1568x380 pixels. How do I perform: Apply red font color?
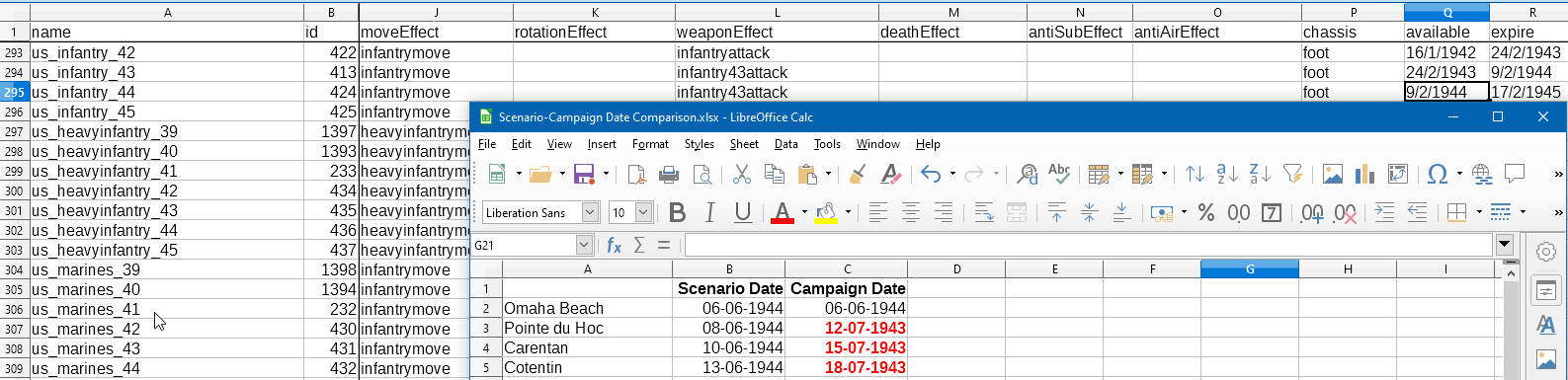click(x=782, y=212)
